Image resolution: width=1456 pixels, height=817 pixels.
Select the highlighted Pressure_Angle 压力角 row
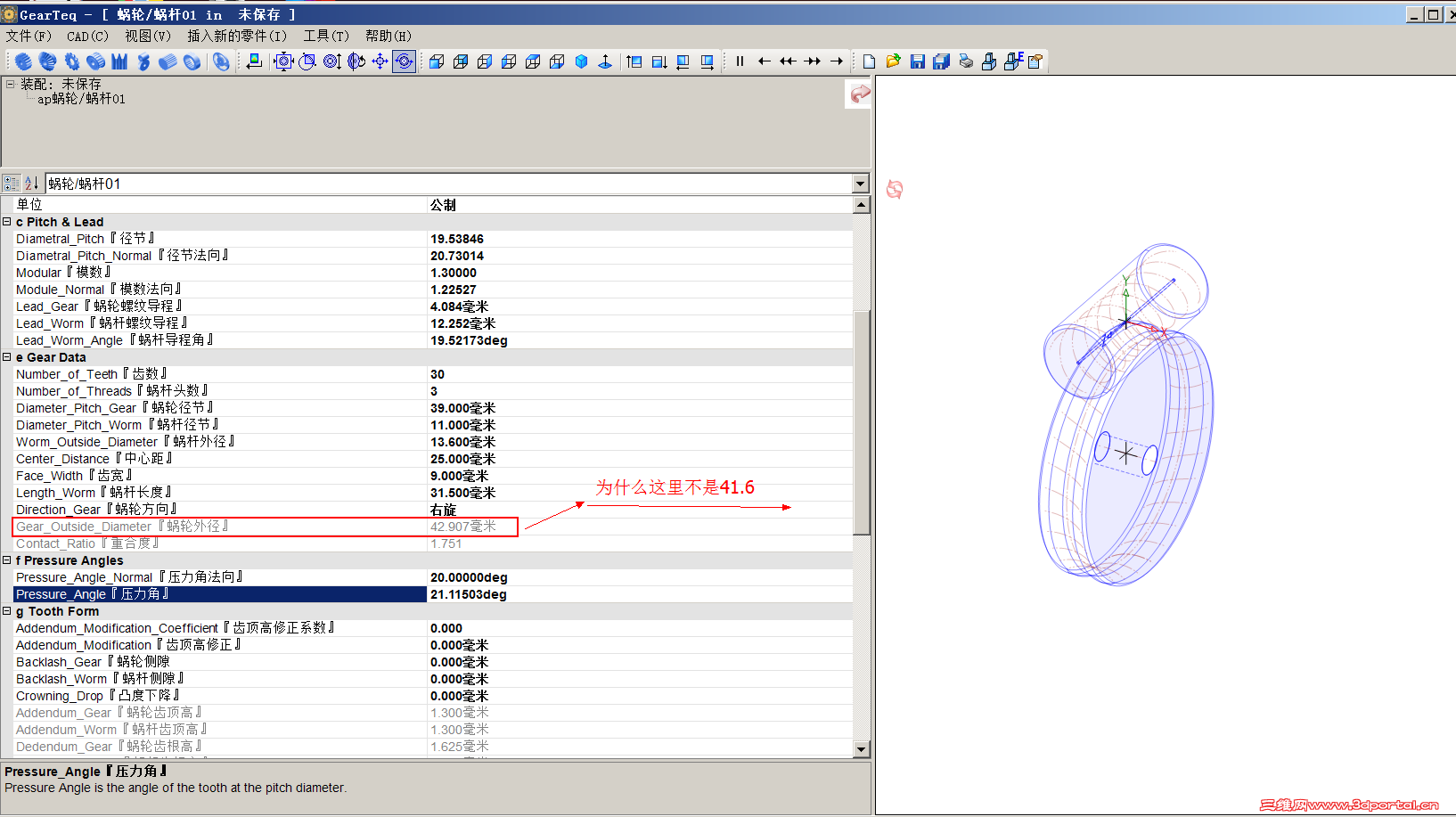coord(432,594)
